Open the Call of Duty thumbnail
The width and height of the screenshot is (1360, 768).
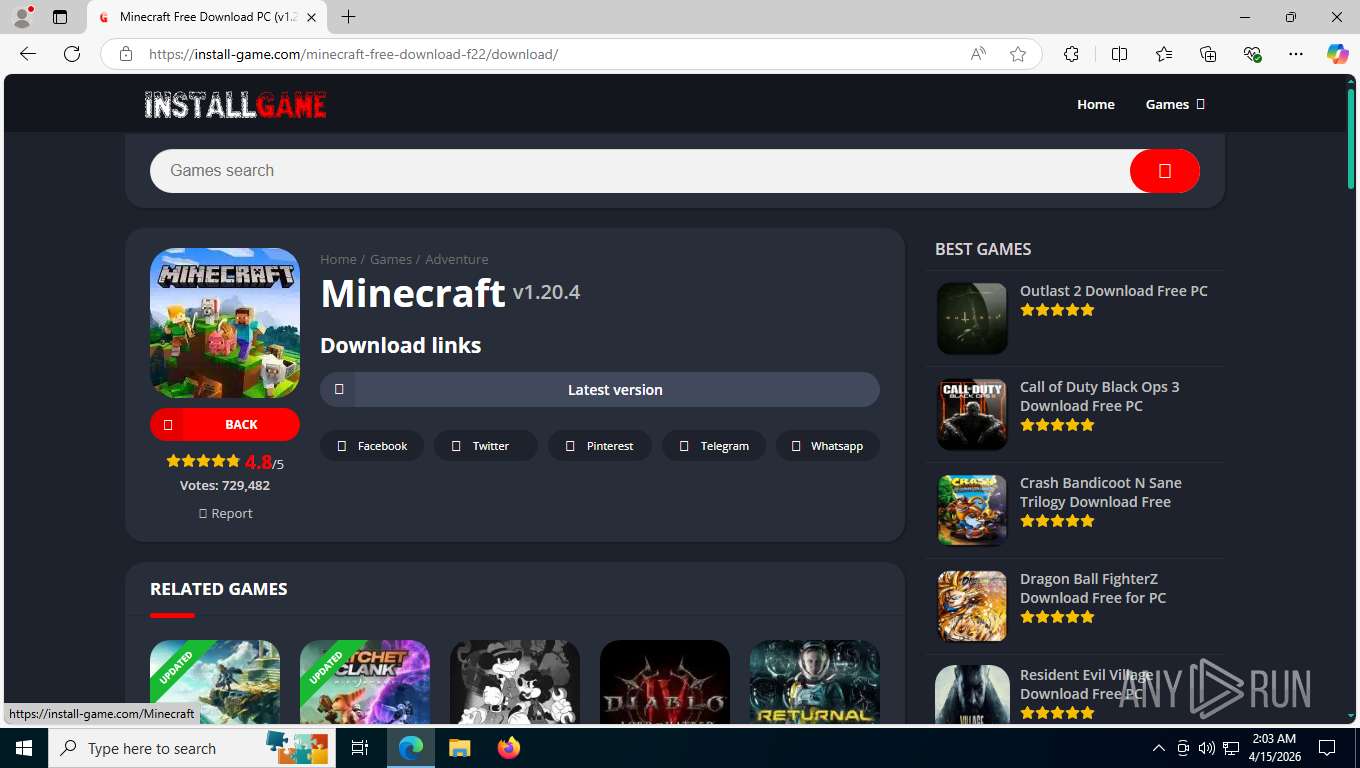(972, 414)
